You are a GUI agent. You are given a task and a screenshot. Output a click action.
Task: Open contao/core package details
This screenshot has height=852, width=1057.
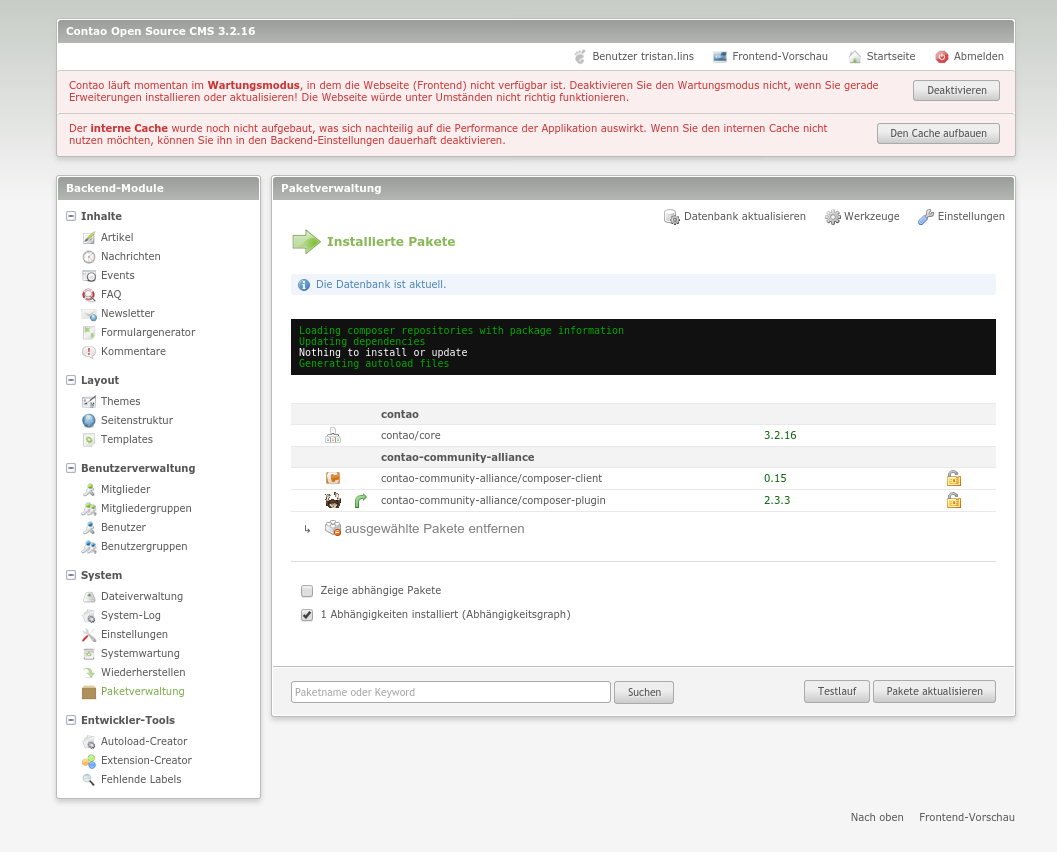(411, 435)
